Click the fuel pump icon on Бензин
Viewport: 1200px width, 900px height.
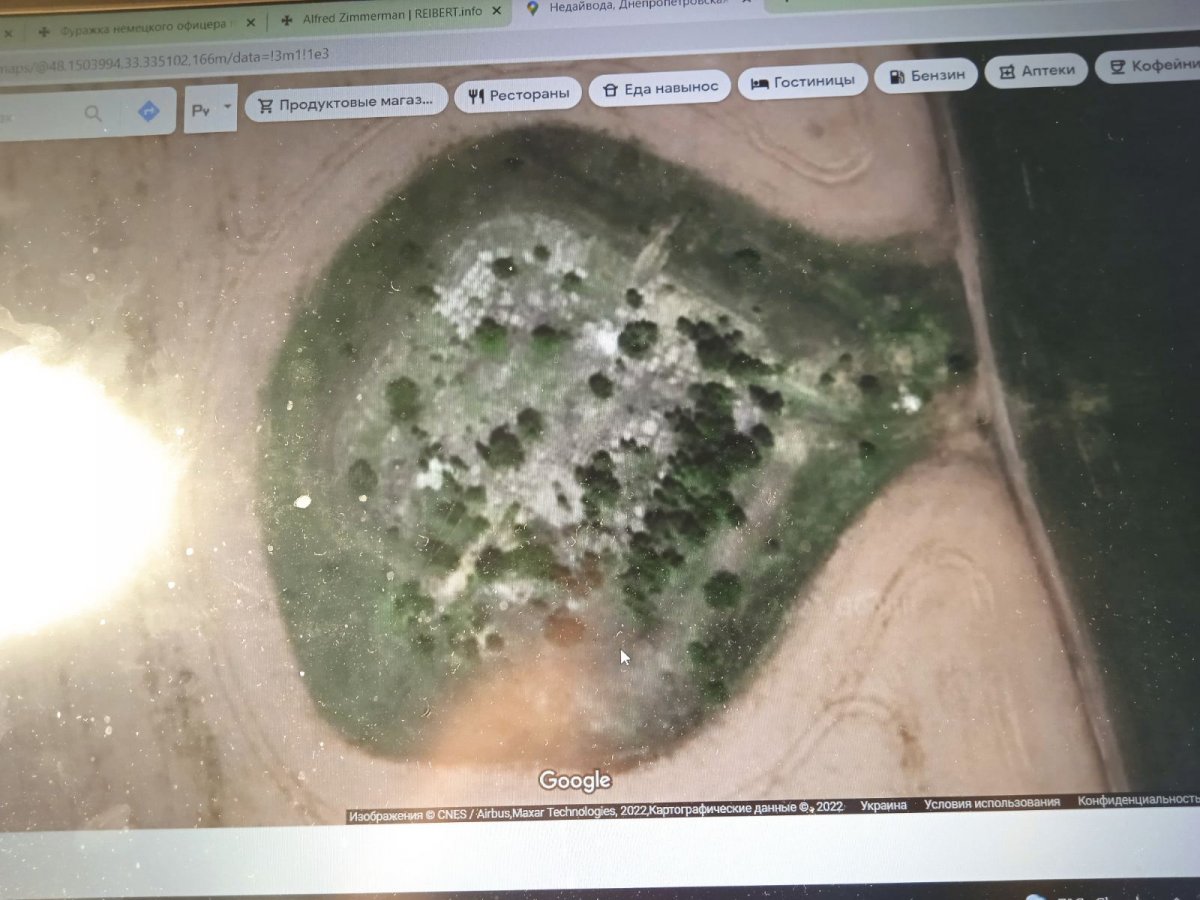pyautogui.click(x=896, y=76)
